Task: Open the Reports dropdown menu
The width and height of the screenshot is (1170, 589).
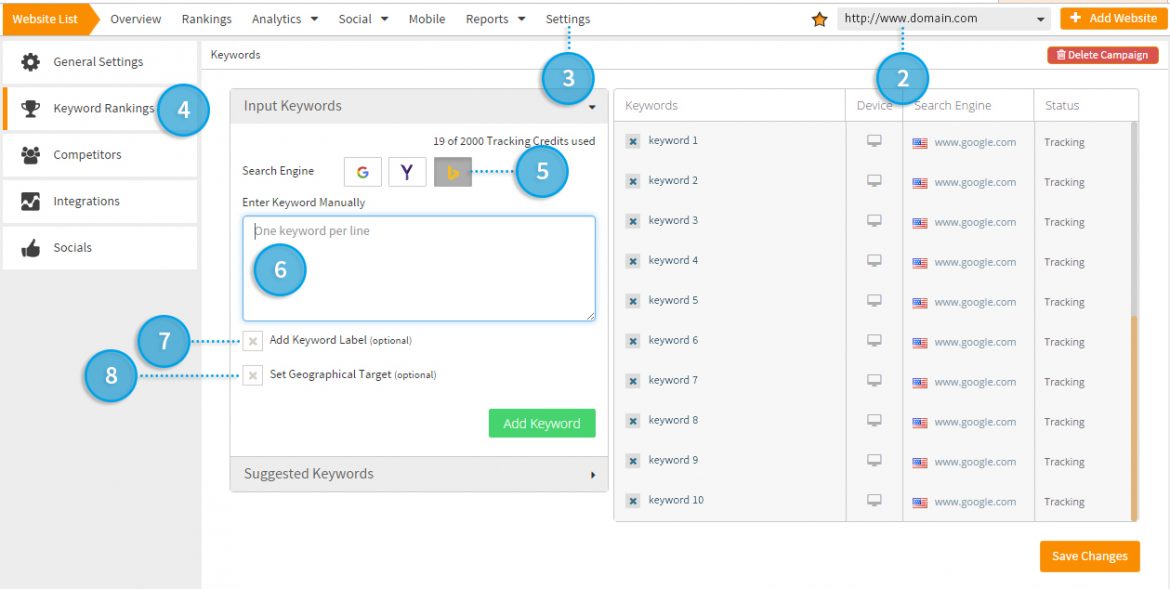Action: point(495,19)
